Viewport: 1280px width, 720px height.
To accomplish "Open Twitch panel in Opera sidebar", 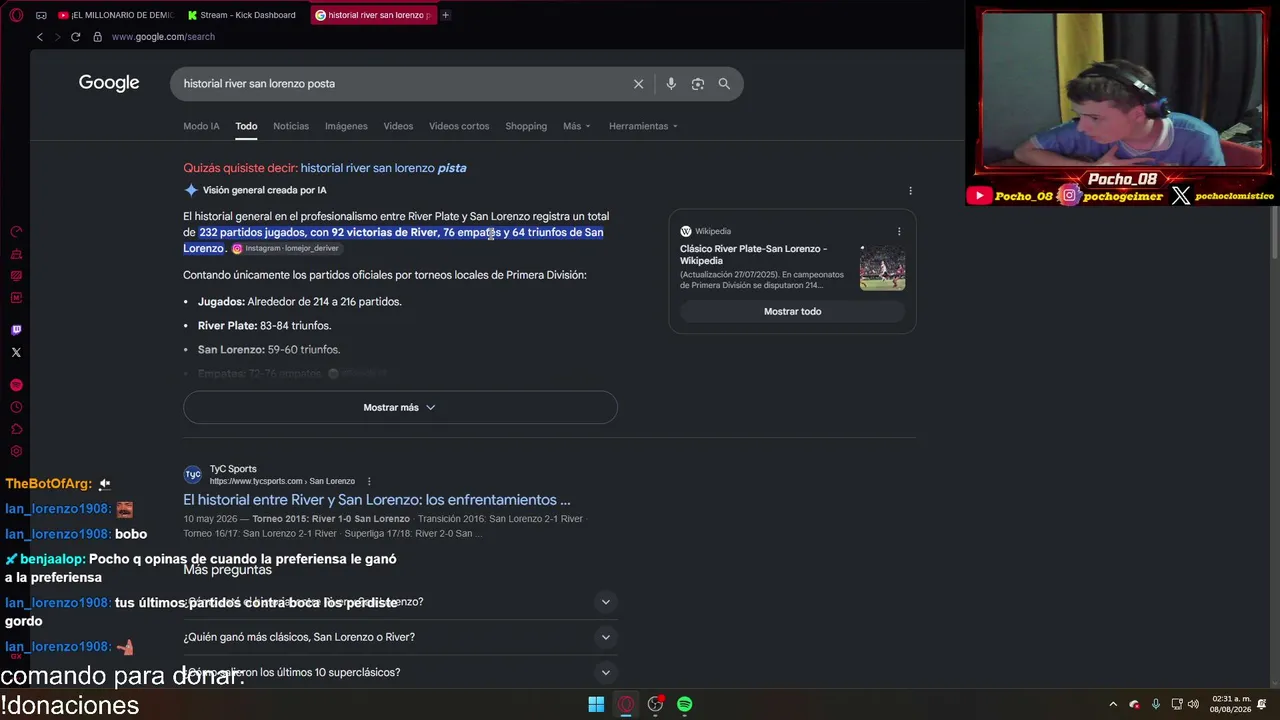I will [16, 330].
